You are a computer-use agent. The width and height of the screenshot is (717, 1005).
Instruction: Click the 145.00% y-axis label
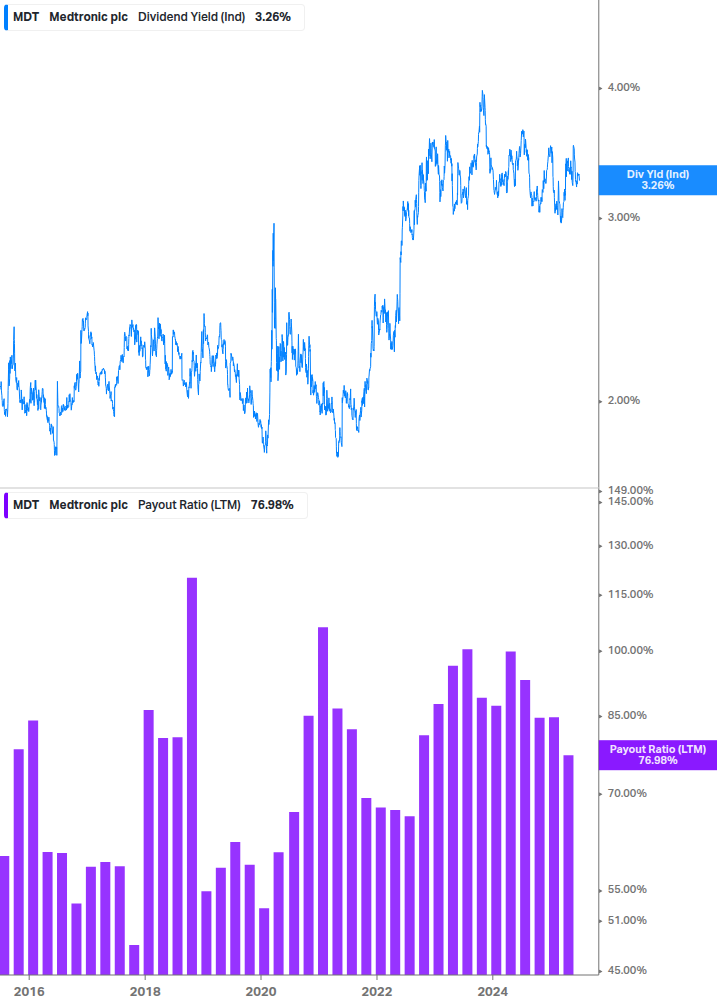630,501
